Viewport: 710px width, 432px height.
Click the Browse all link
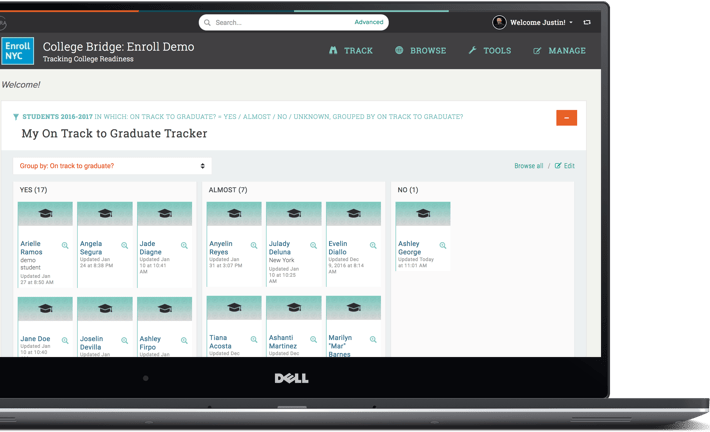pyautogui.click(x=528, y=166)
